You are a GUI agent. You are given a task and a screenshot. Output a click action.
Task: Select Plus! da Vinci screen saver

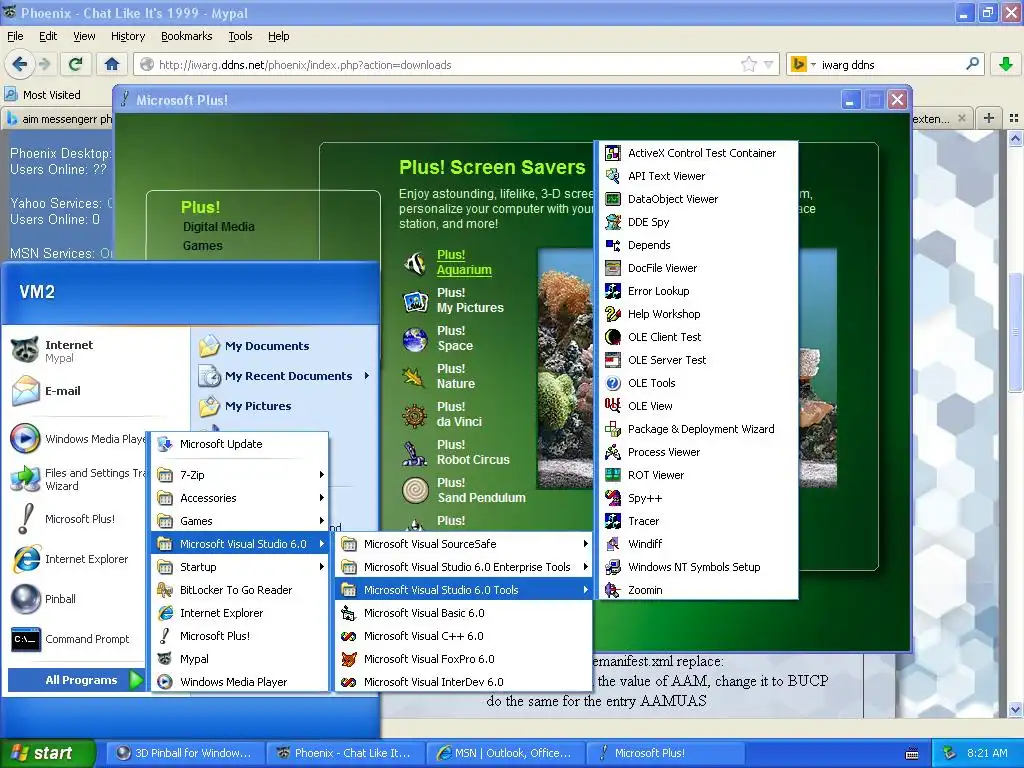459,413
